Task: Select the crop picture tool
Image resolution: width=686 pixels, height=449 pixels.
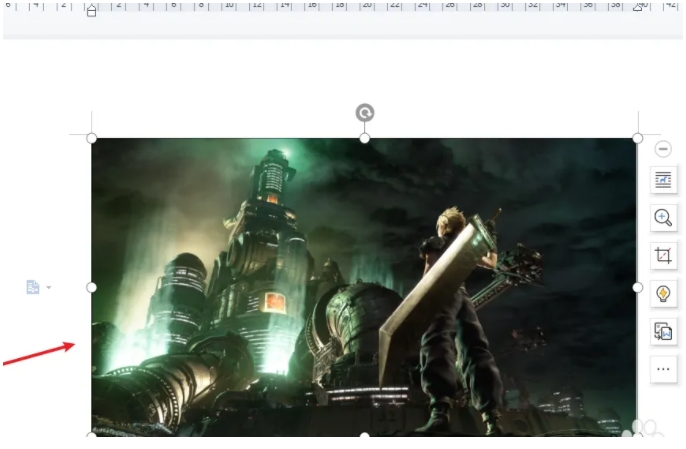Action: [x=663, y=256]
